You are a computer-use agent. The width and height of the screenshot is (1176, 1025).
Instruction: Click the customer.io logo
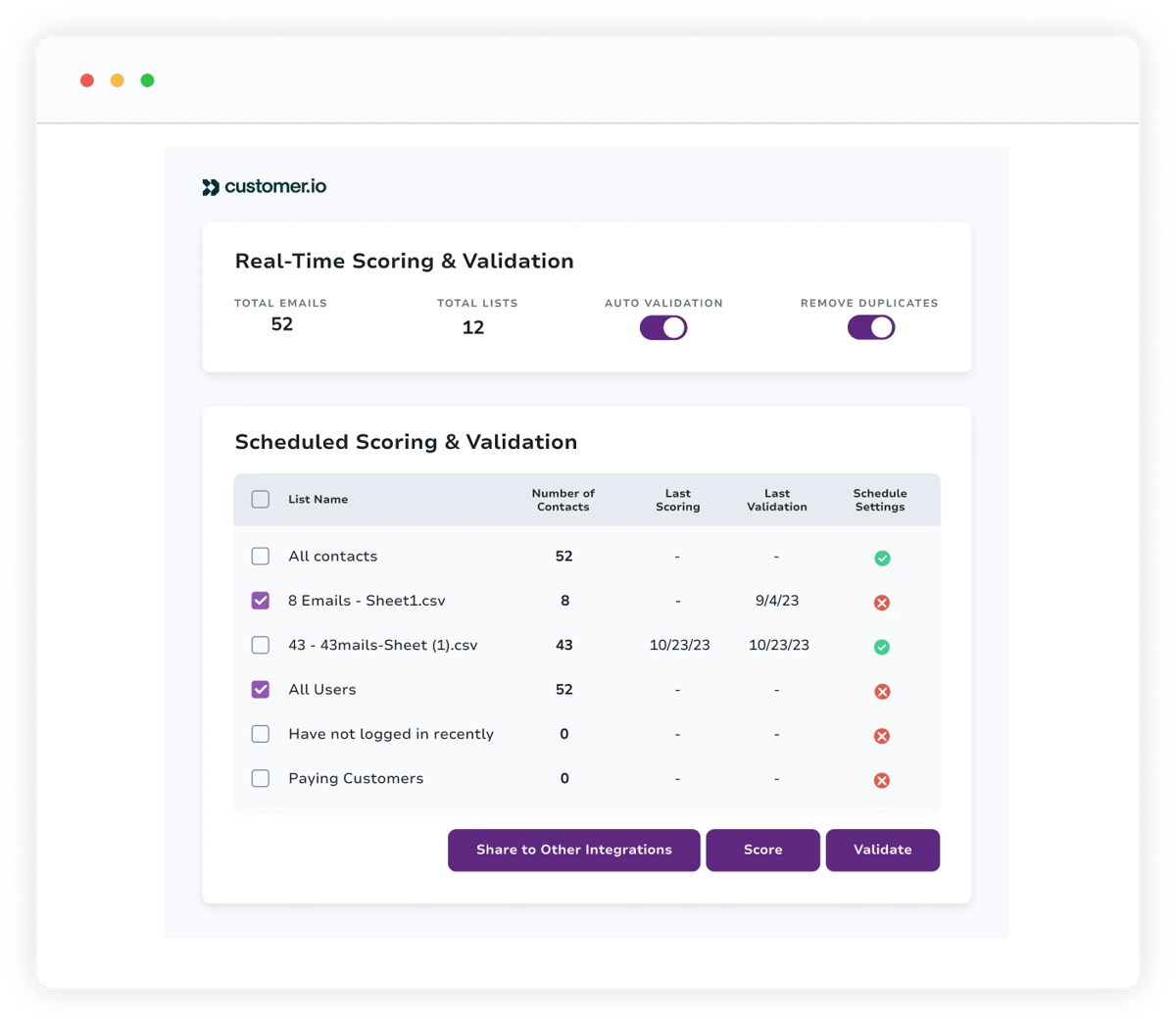[x=265, y=187]
